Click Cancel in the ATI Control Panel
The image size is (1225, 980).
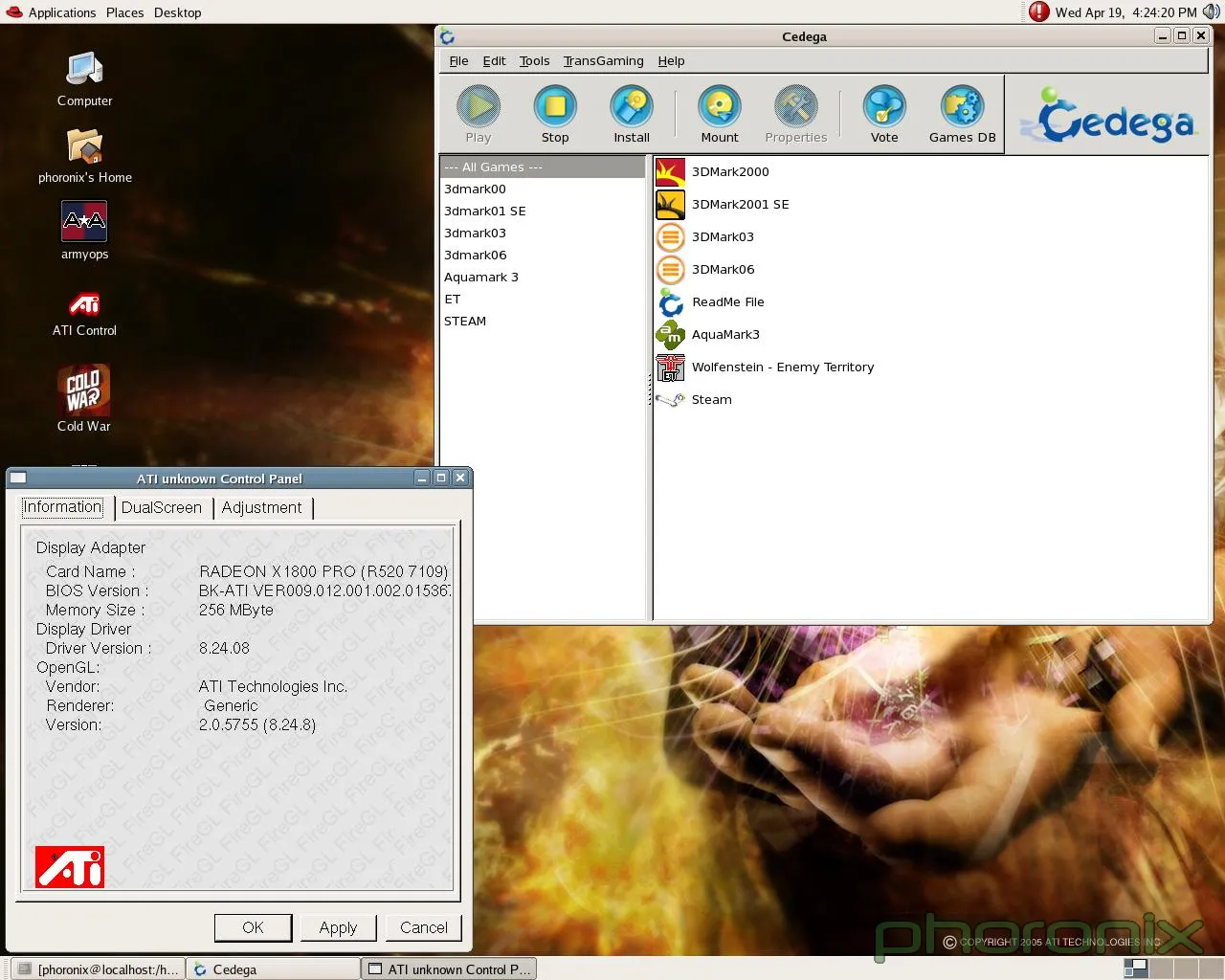click(x=423, y=927)
